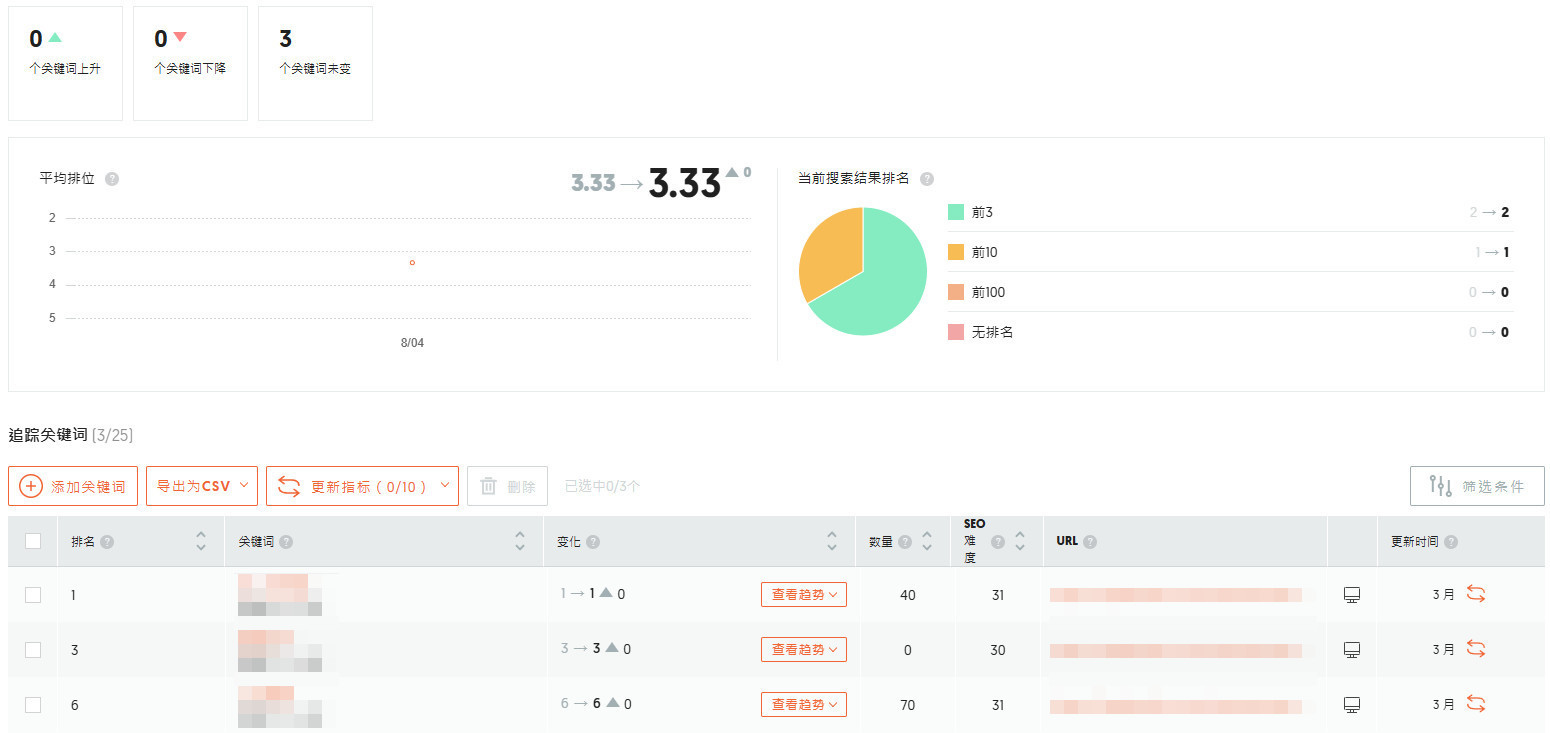1550x733 pixels.
Task: Click the help icon next to URL header
Action: pos(1090,542)
